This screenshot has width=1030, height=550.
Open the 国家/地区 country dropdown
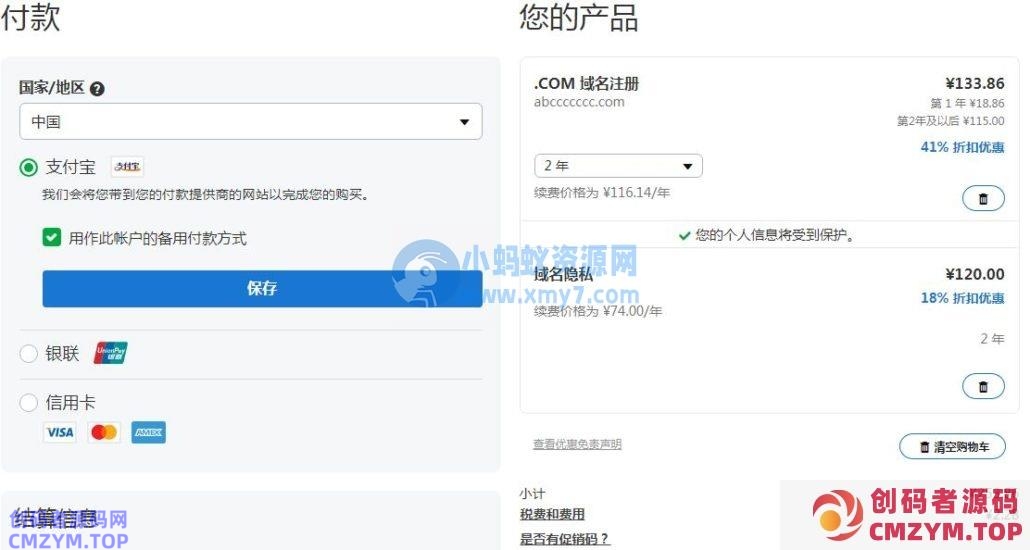pyautogui.click(x=250, y=122)
